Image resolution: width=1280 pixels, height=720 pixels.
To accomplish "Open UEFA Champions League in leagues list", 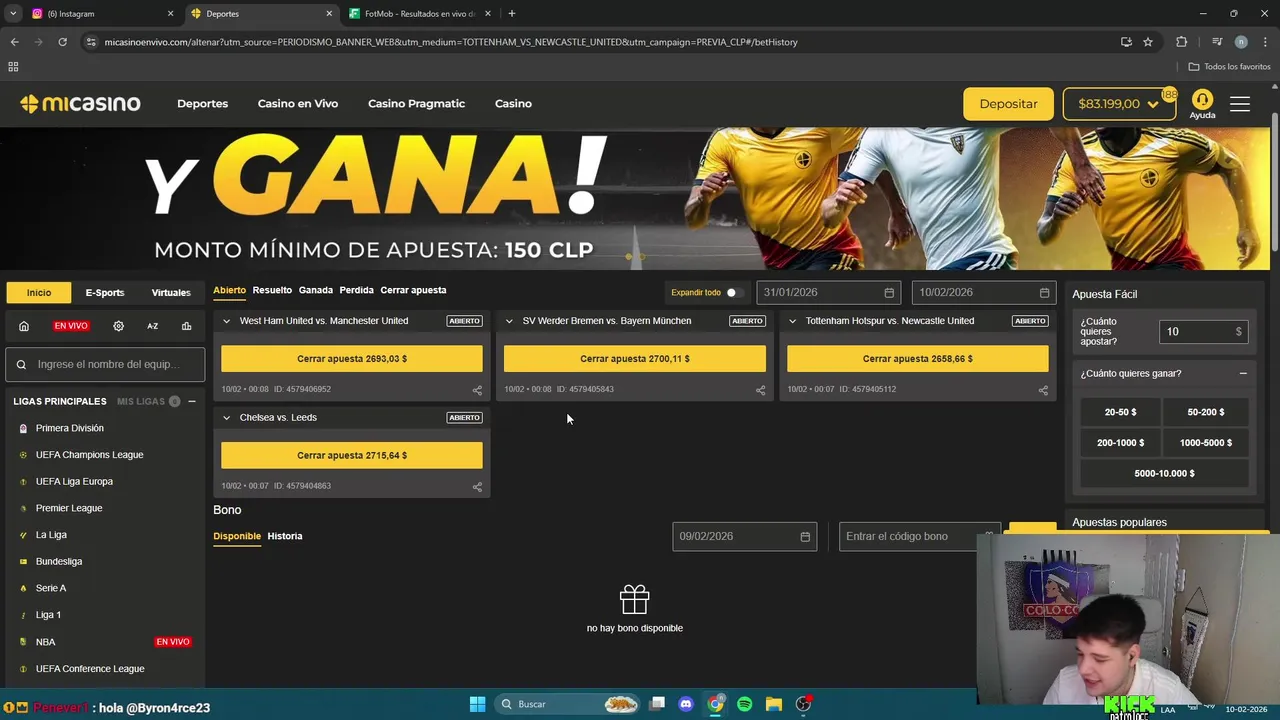I will [x=89, y=455].
